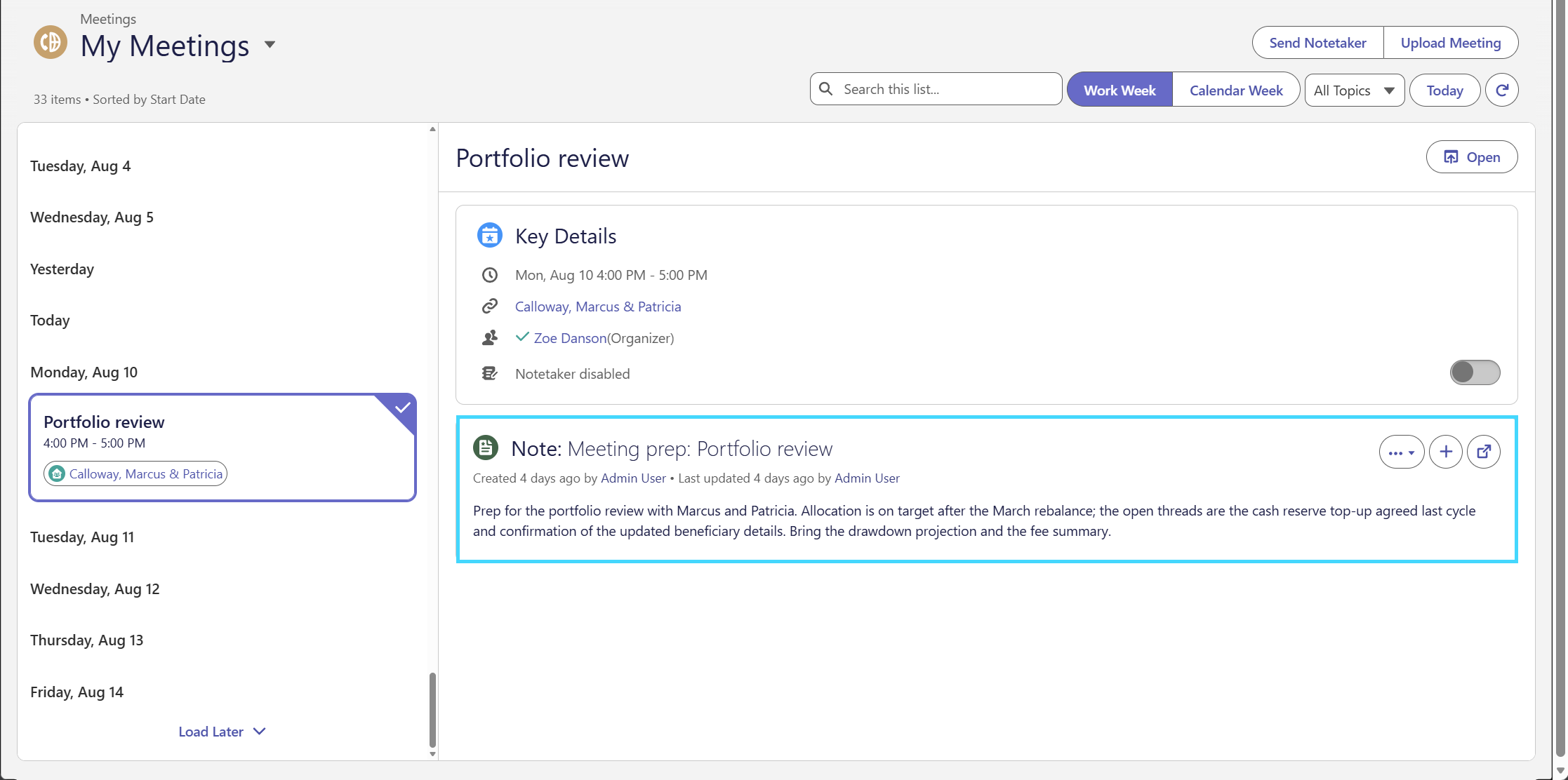This screenshot has height=780, width=1568.
Task: Click the Today header in the meeting list
Action: point(50,321)
